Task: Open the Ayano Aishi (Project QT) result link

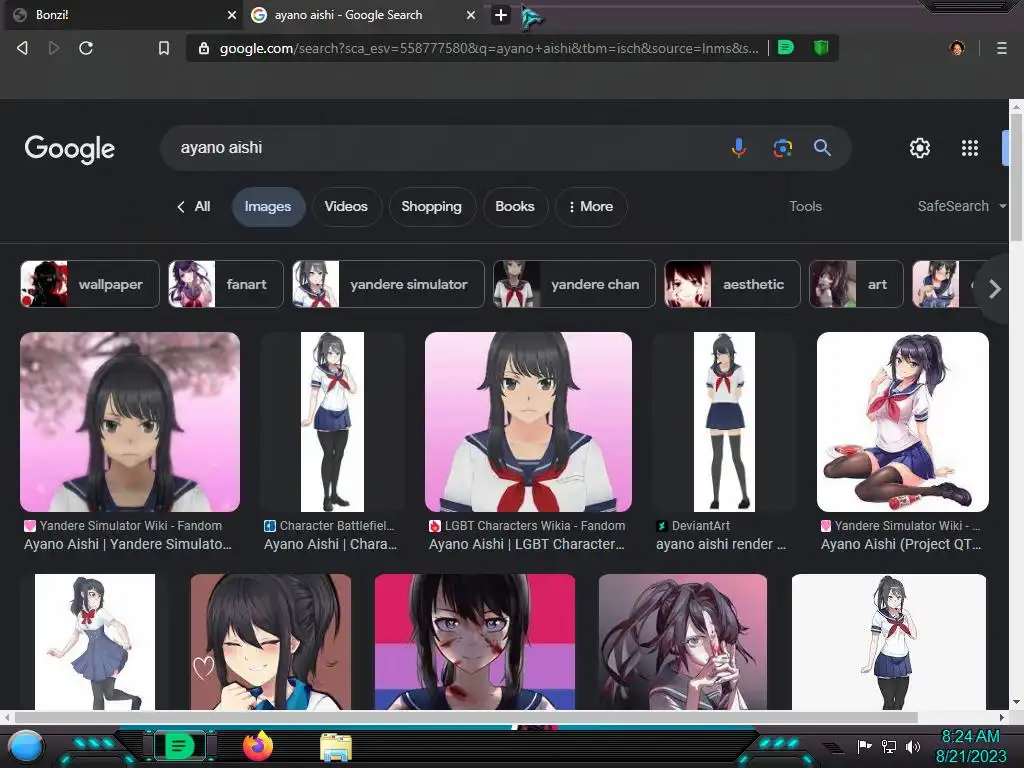Action: (x=901, y=536)
